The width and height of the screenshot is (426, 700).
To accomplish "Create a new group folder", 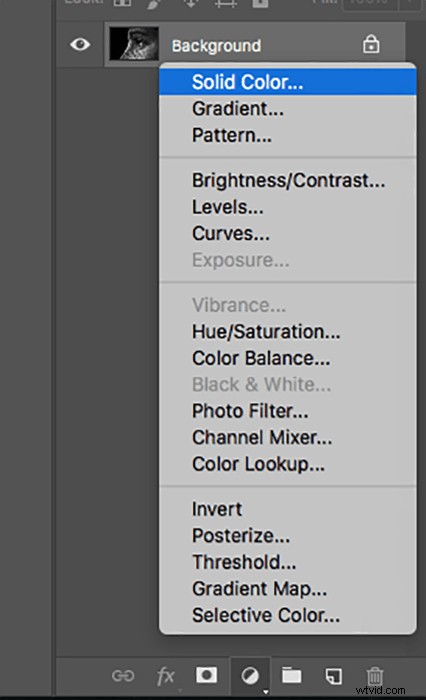I will pos(291,675).
